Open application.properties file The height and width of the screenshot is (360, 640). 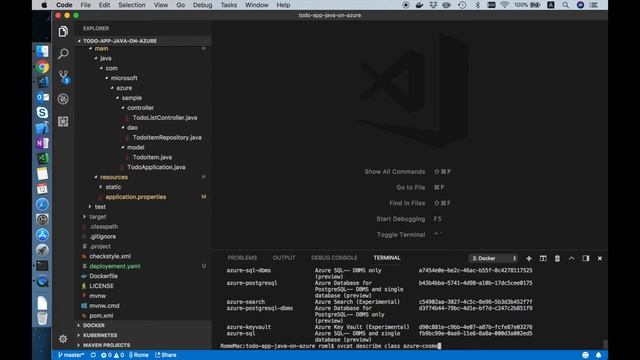(136, 197)
